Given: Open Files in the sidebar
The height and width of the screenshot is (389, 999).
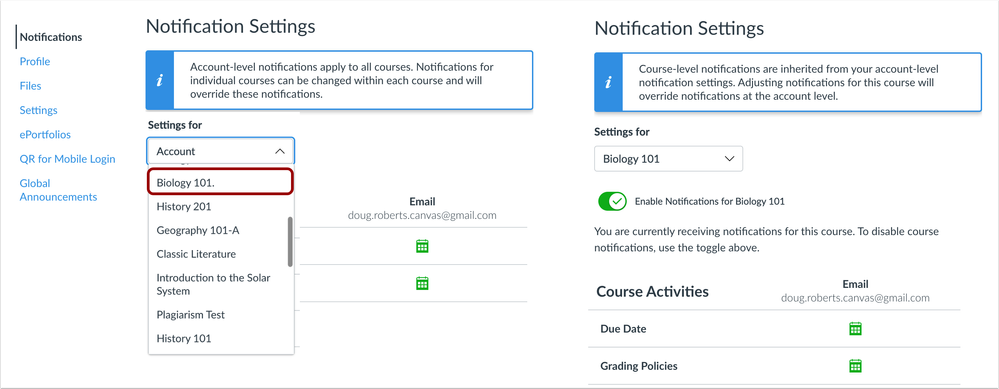Looking at the screenshot, I should (31, 86).
